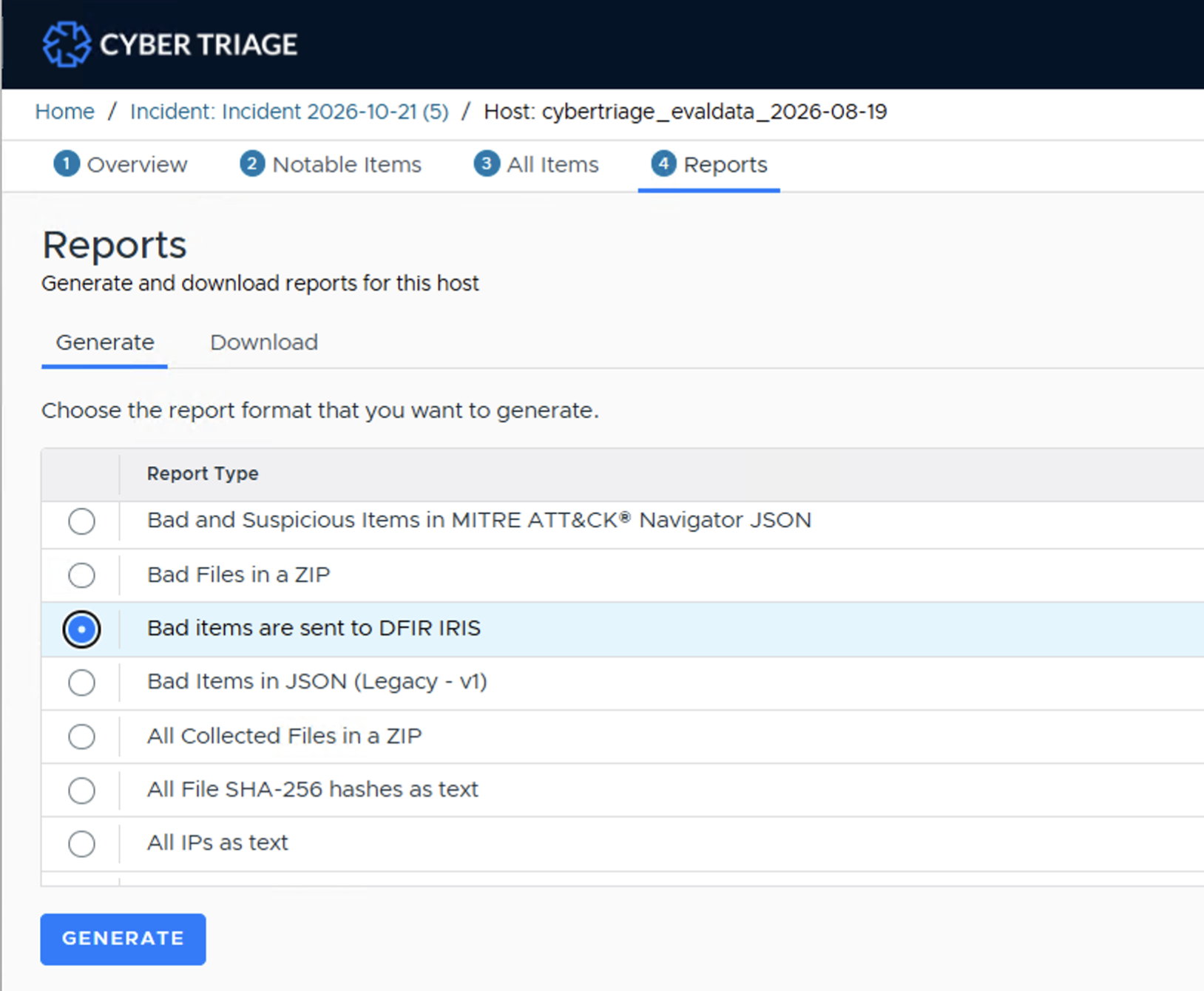Select All File SHA-256 hashes radio button
The width and height of the screenshot is (1204, 991).
(81, 791)
